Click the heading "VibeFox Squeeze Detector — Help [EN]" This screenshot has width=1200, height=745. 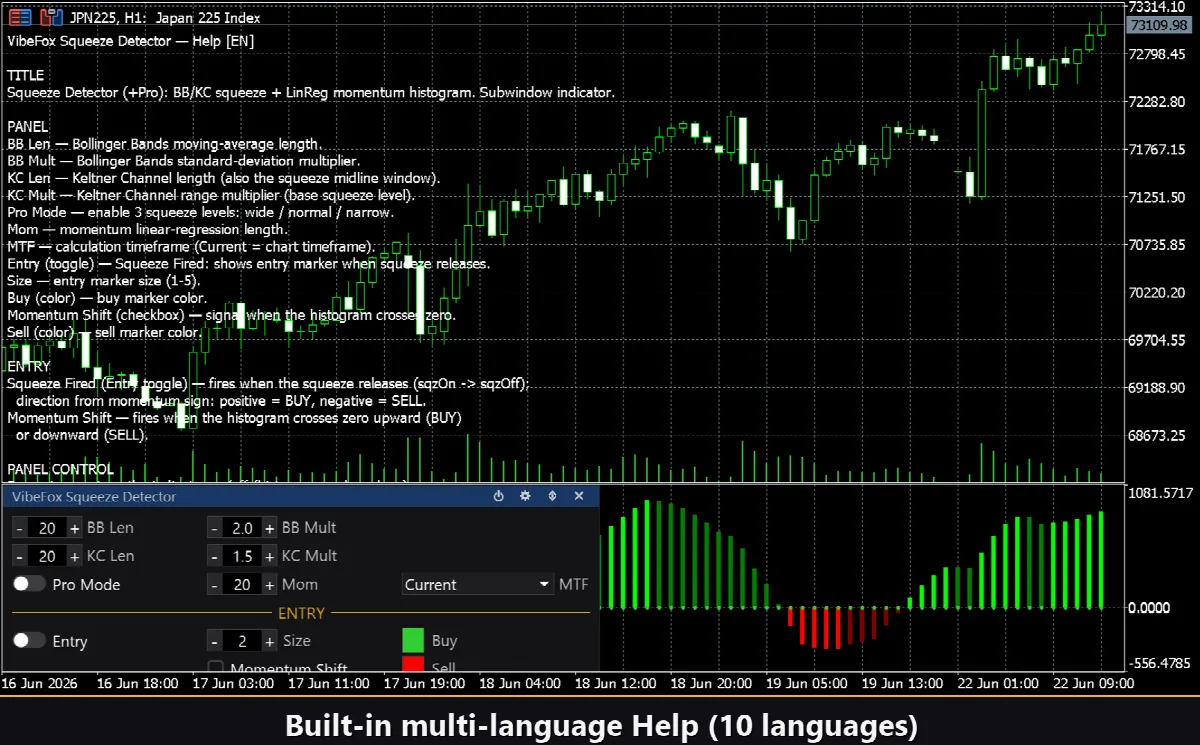click(x=130, y=41)
